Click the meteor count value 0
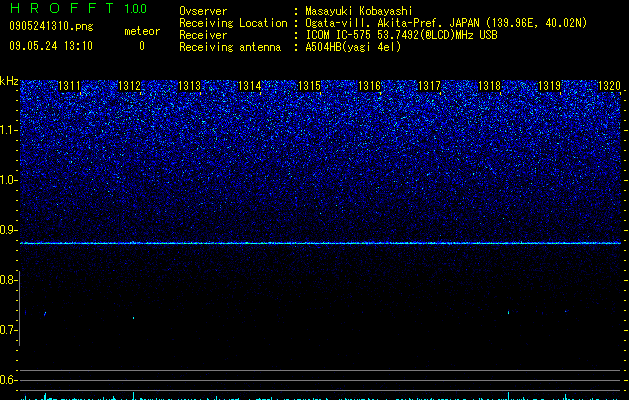 click(x=142, y=46)
